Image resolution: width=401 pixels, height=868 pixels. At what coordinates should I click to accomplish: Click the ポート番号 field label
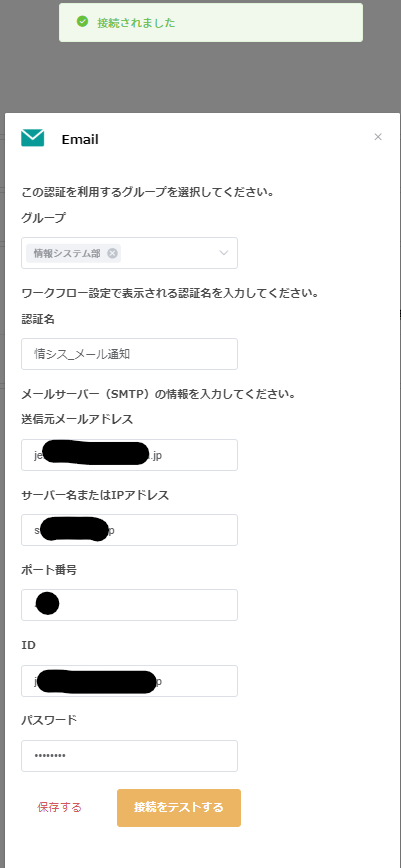(49, 570)
